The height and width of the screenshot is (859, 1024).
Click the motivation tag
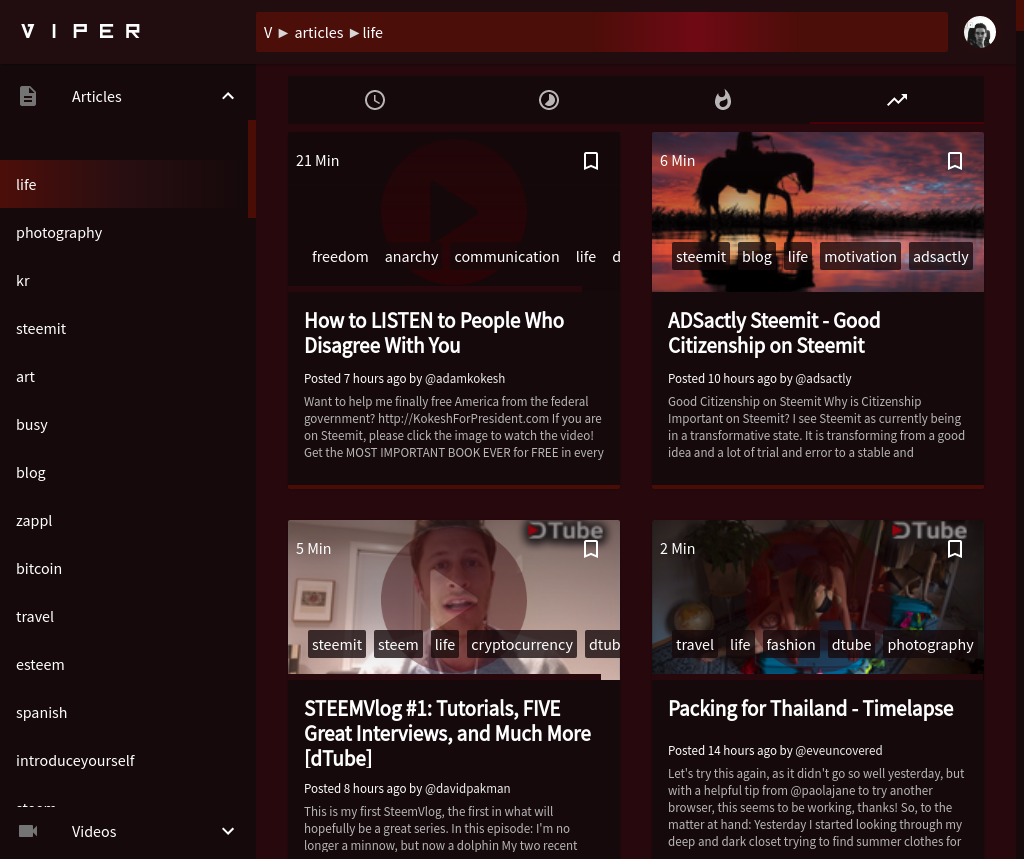tap(860, 257)
